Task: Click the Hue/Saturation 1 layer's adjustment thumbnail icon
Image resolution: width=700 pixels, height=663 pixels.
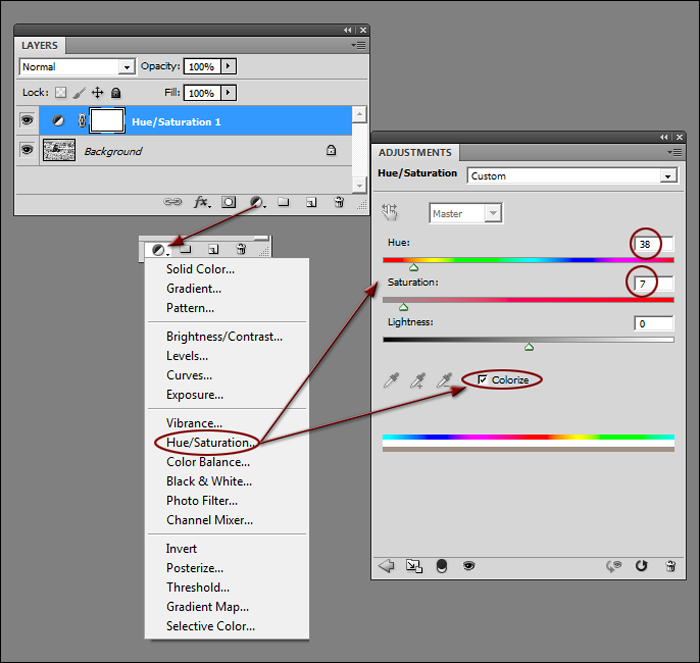Action: point(58,121)
